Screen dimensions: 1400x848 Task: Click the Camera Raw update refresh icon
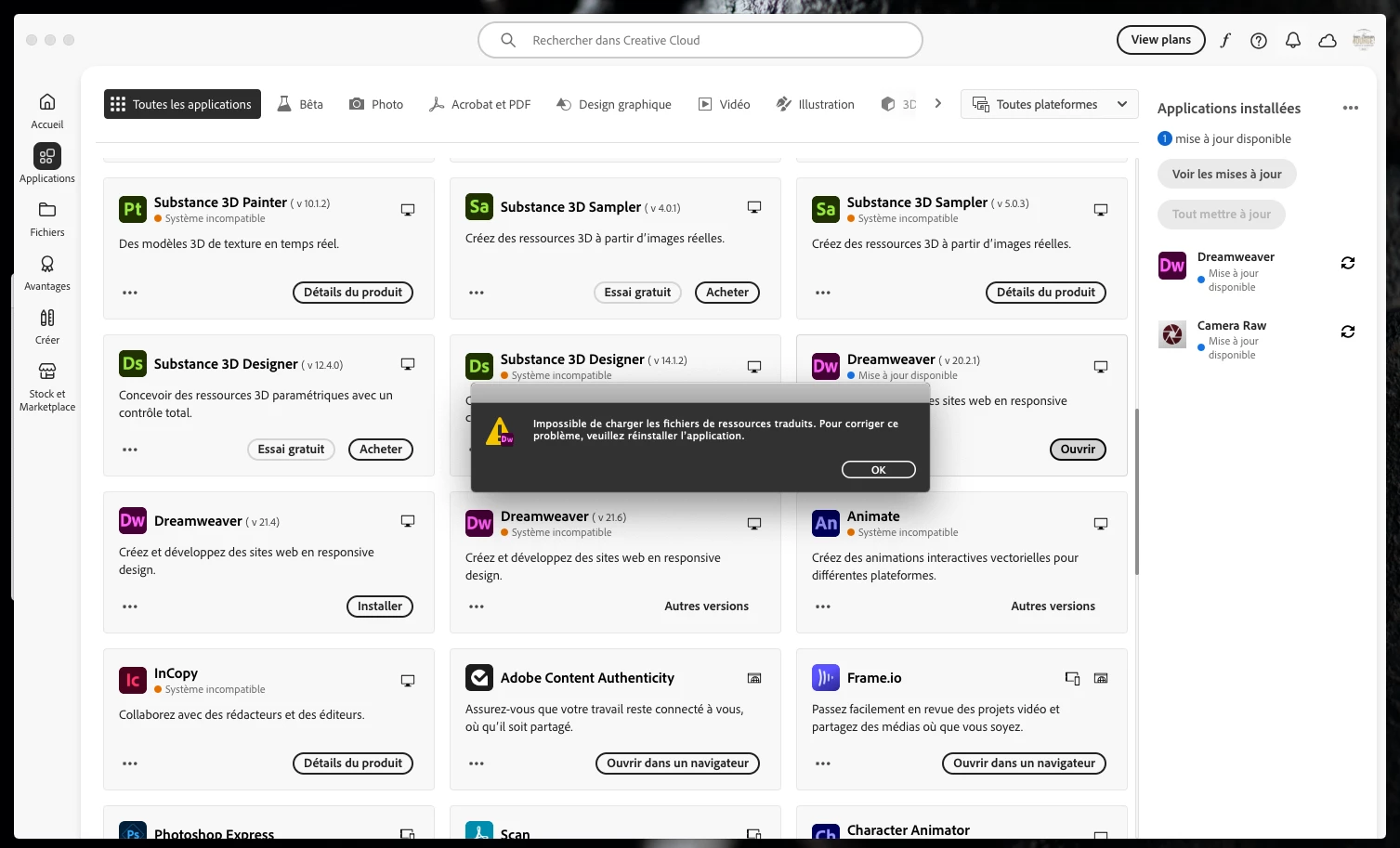click(1348, 332)
